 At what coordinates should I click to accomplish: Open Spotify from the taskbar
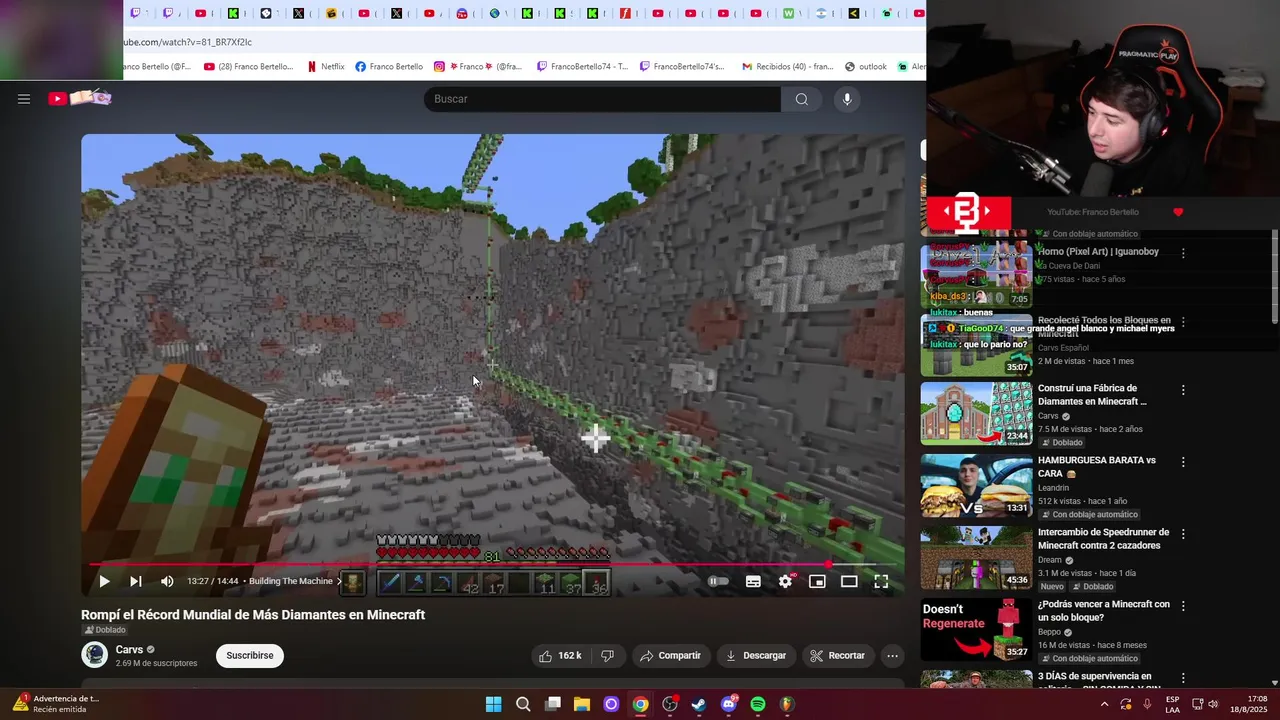point(758,704)
